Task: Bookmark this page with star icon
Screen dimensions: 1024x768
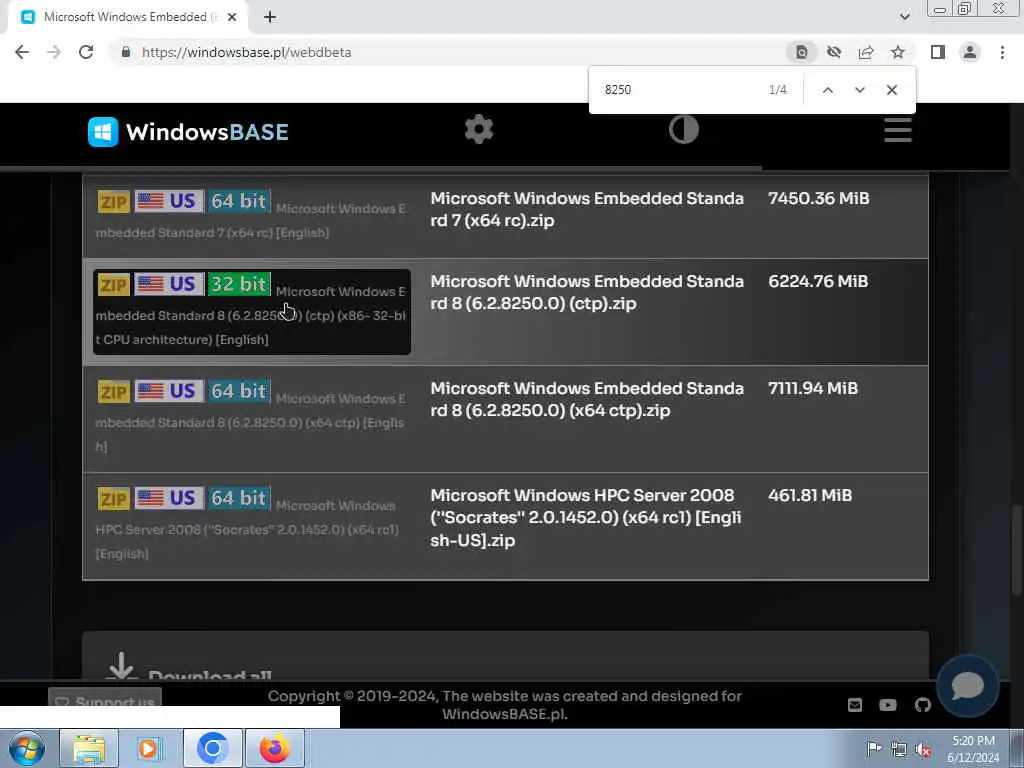Action: 898,52
